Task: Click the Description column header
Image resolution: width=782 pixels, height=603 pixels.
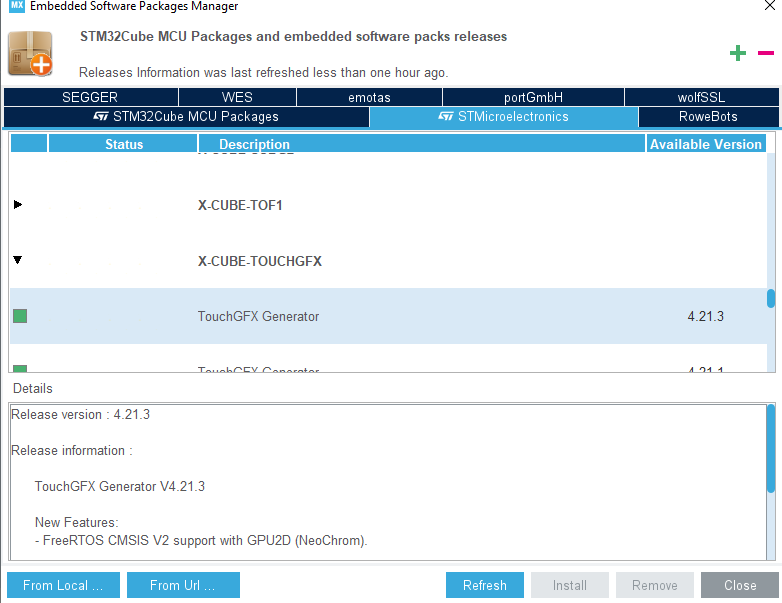Action: pos(421,144)
